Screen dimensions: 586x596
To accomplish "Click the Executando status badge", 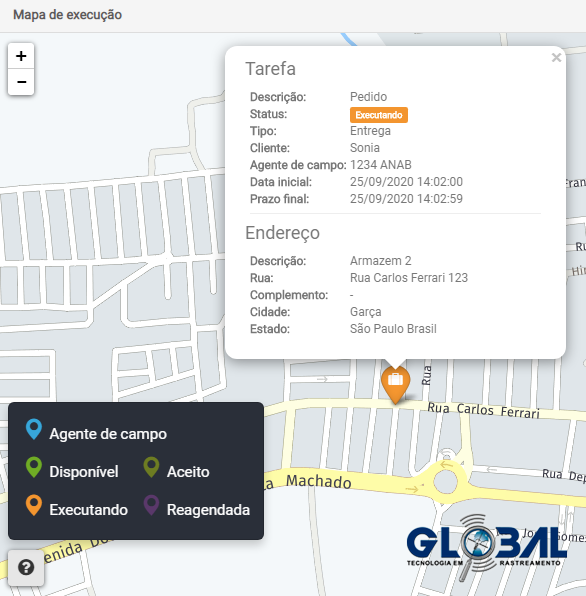I will 379,115.
